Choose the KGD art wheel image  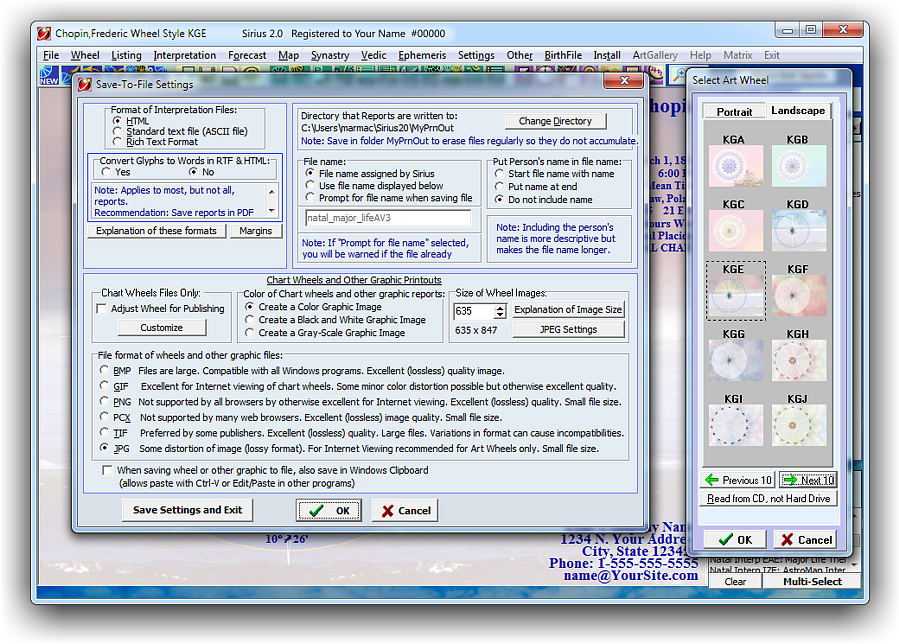pyautogui.click(x=798, y=230)
